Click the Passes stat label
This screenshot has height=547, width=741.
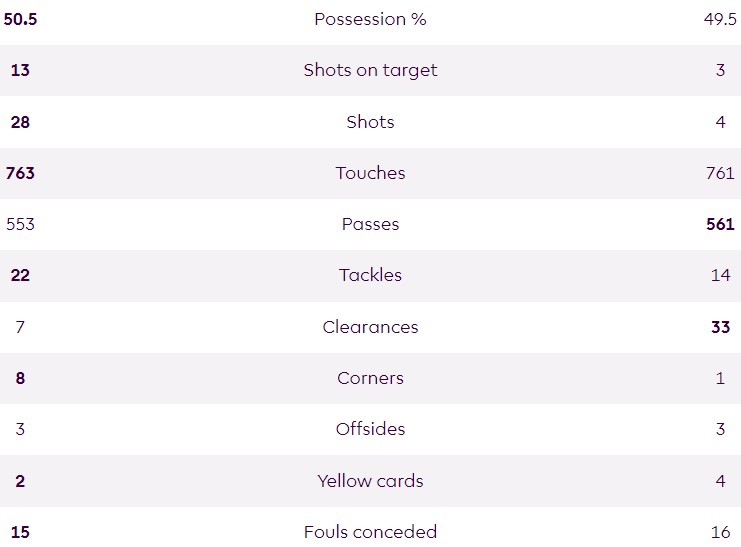coord(370,224)
